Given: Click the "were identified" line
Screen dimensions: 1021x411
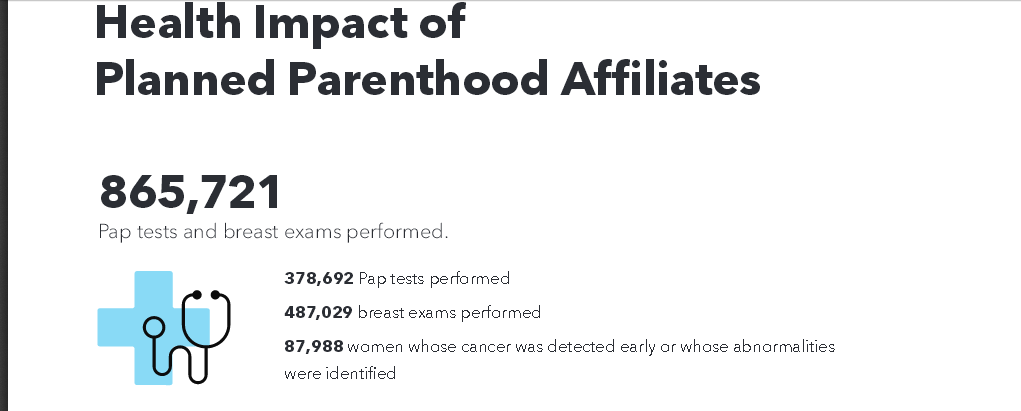Looking at the screenshot, I should pos(340,374).
